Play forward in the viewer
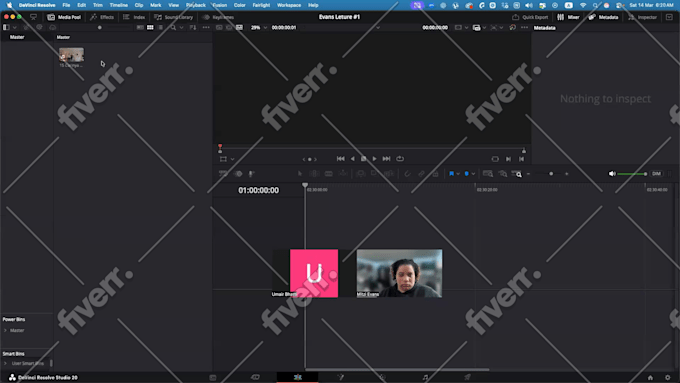The height and width of the screenshot is (383, 680). point(374,159)
